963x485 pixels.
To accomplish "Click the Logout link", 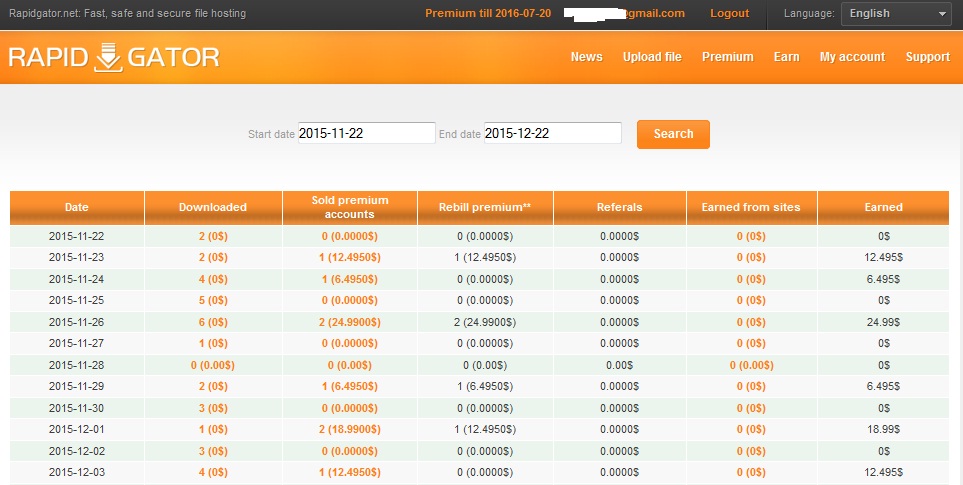I will pyautogui.click(x=729, y=14).
